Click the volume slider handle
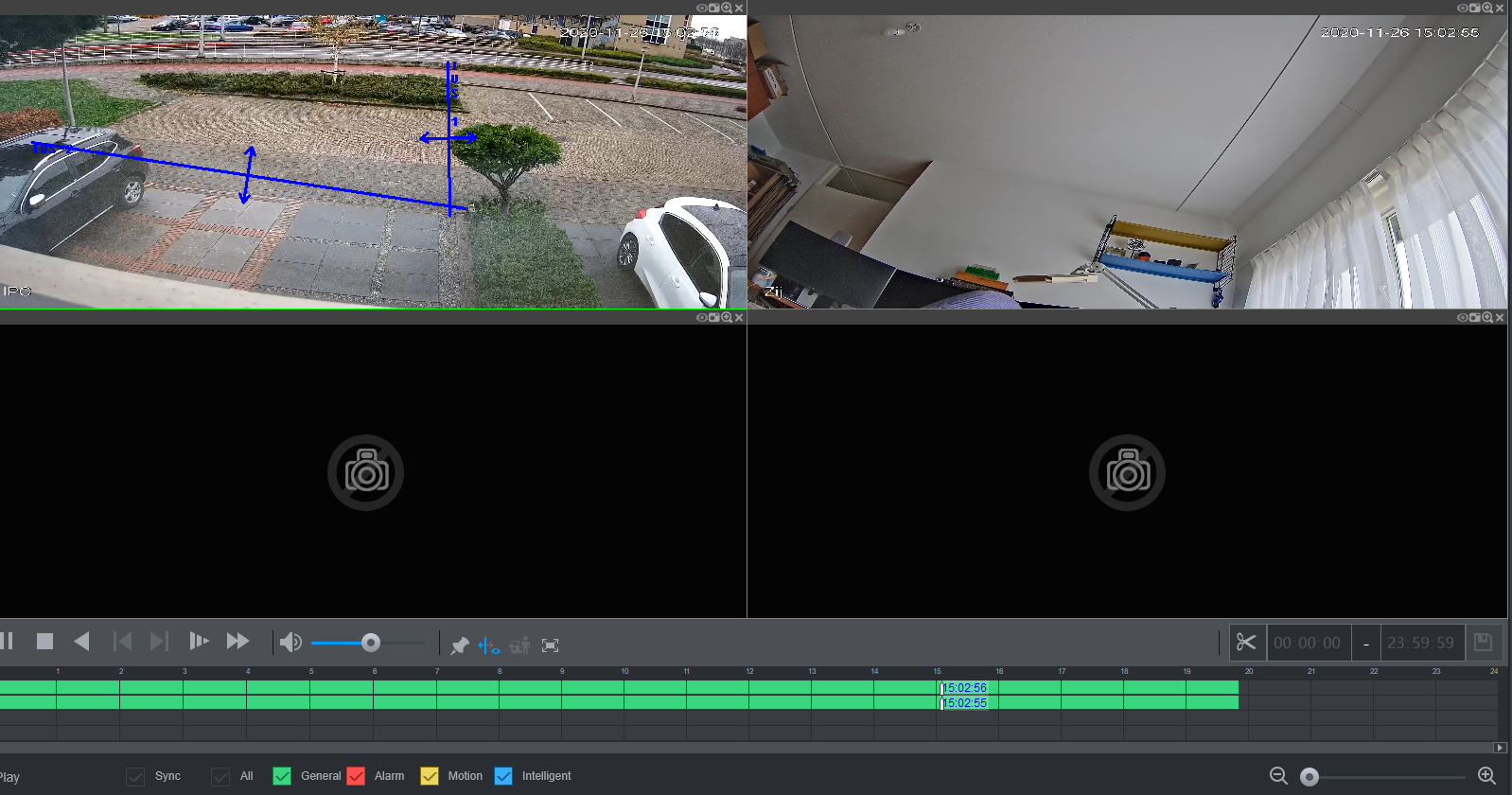Viewport: 1512px width, 795px height. point(371,643)
